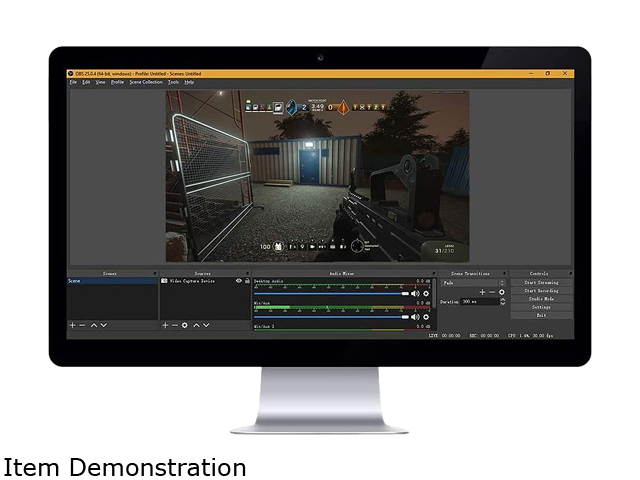Open Mic/Aux settings gear icon
Viewport: 640px width, 480px height.
tap(427, 317)
